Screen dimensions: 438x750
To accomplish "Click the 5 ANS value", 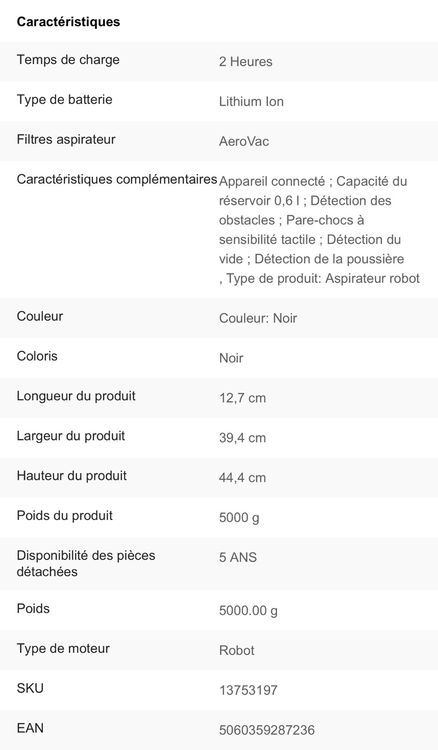I will point(238,557).
